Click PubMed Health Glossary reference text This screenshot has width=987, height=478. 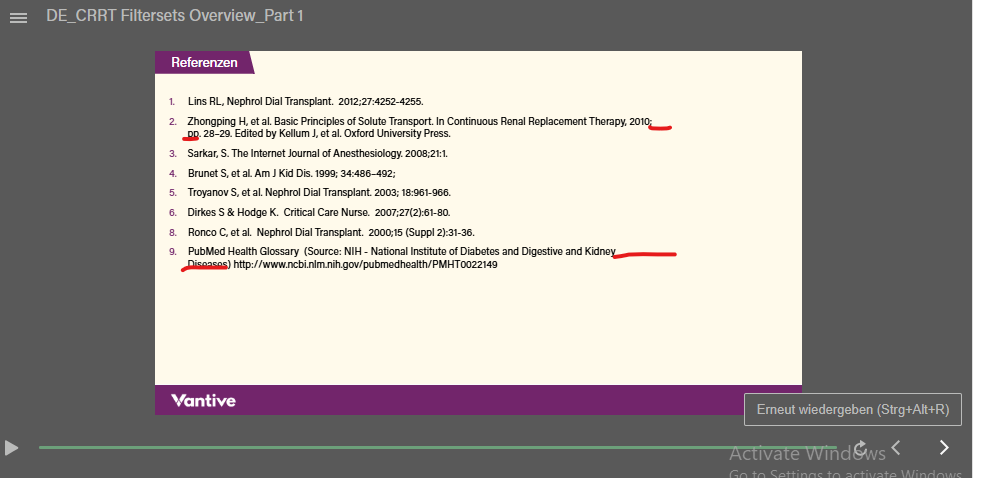tap(402, 258)
